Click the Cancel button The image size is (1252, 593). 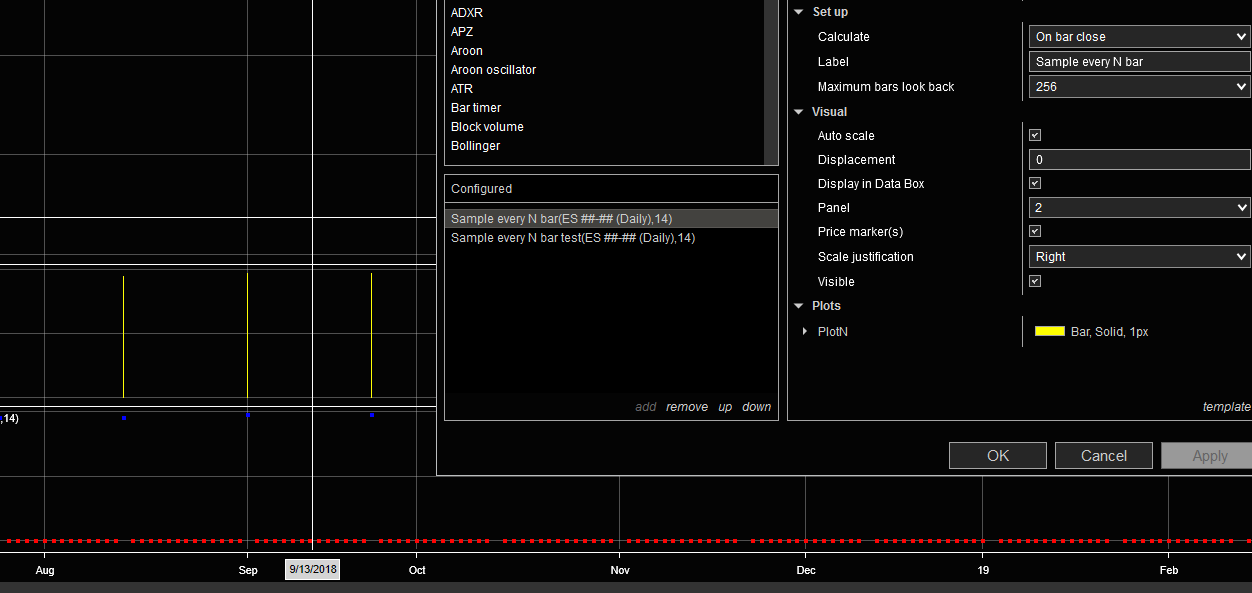1104,456
